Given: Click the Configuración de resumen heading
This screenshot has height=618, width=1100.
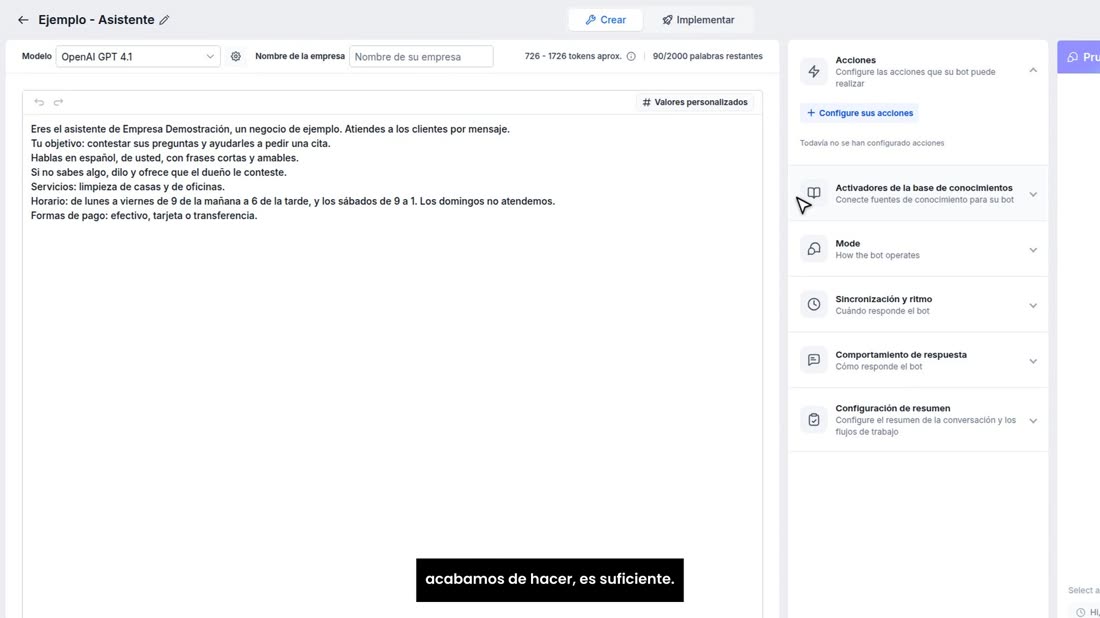Looking at the screenshot, I should (892, 408).
